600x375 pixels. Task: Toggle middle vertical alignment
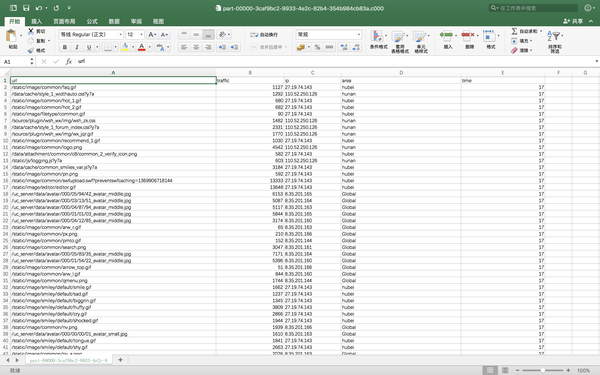pos(196,34)
